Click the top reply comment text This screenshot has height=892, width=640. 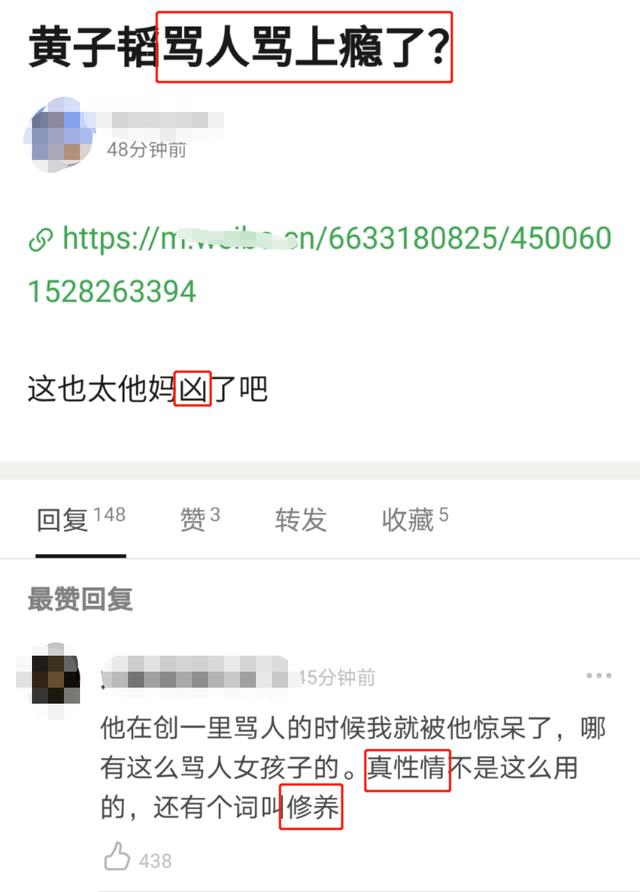[353, 768]
